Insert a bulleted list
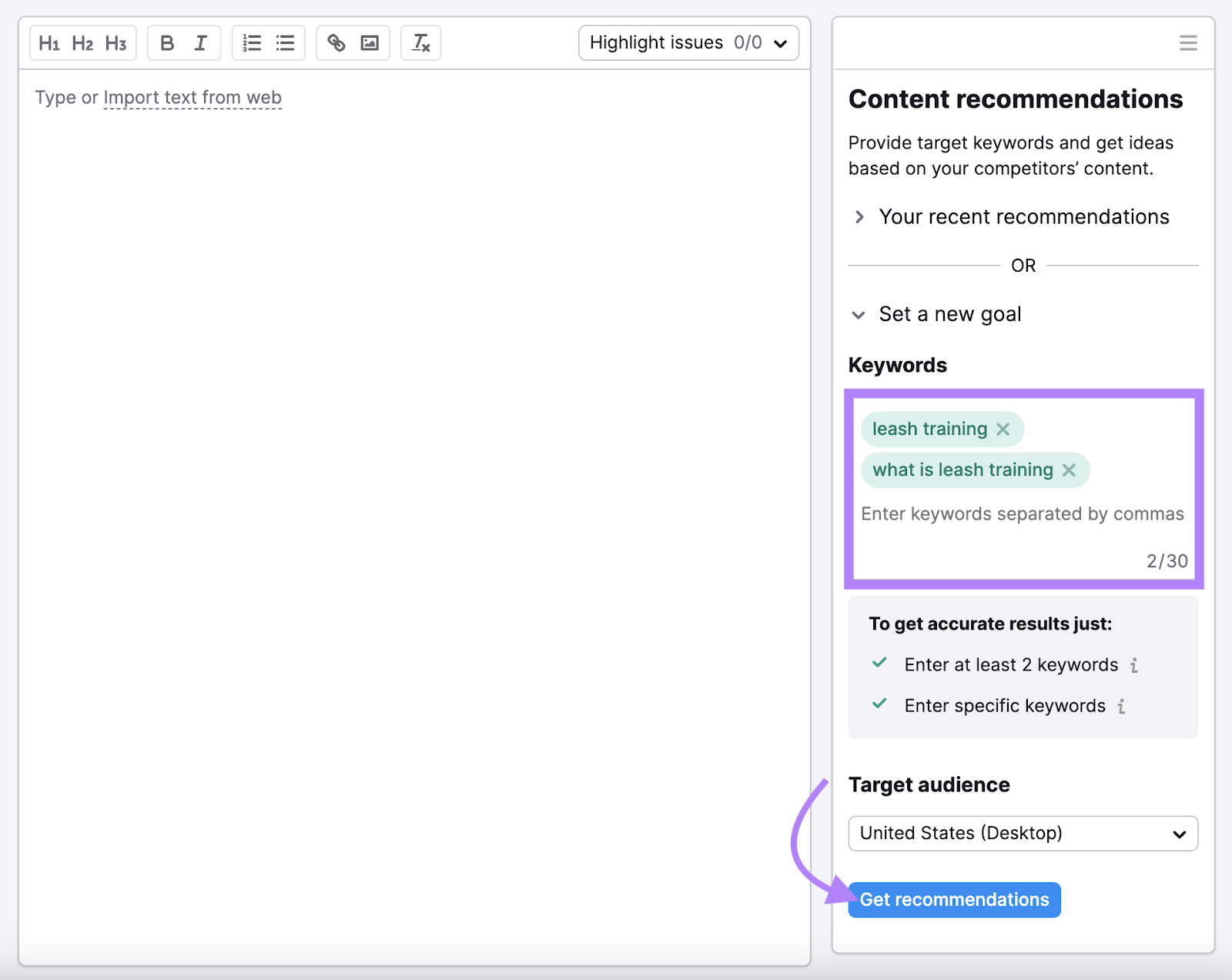The image size is (1232, 980). click(x=286, y=43)
